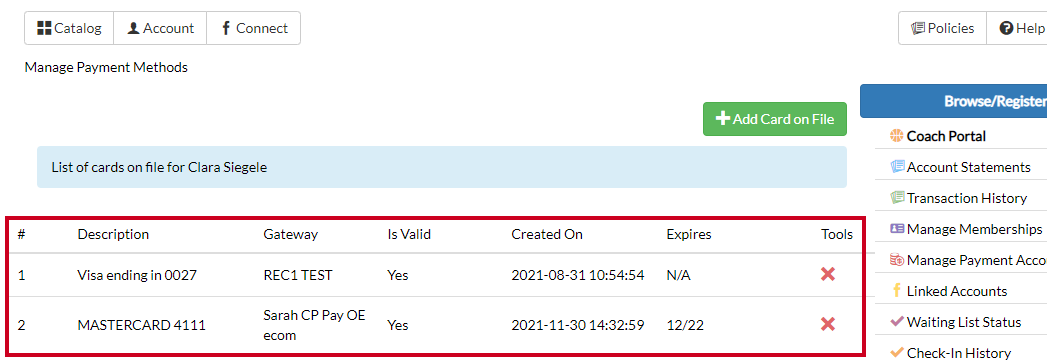The width and height of the screenshot is (1047, 364).
Task: Open the Connect menu button
Action: [x=254, y=28]
